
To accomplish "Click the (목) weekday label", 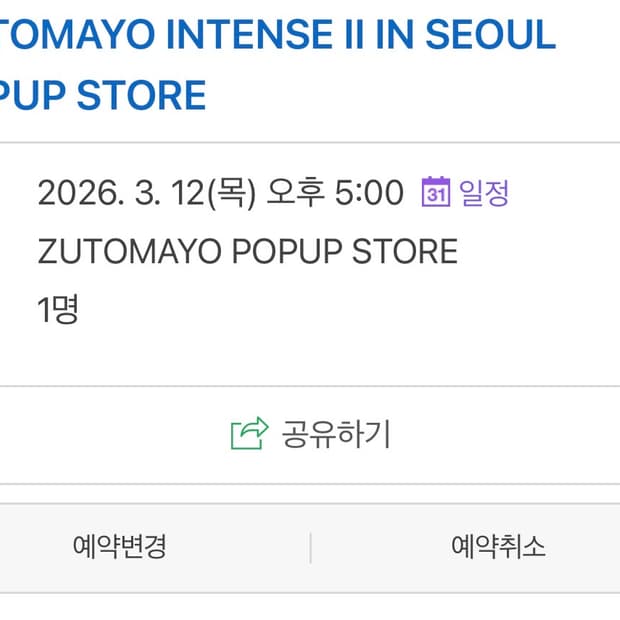I will [229, 192].
